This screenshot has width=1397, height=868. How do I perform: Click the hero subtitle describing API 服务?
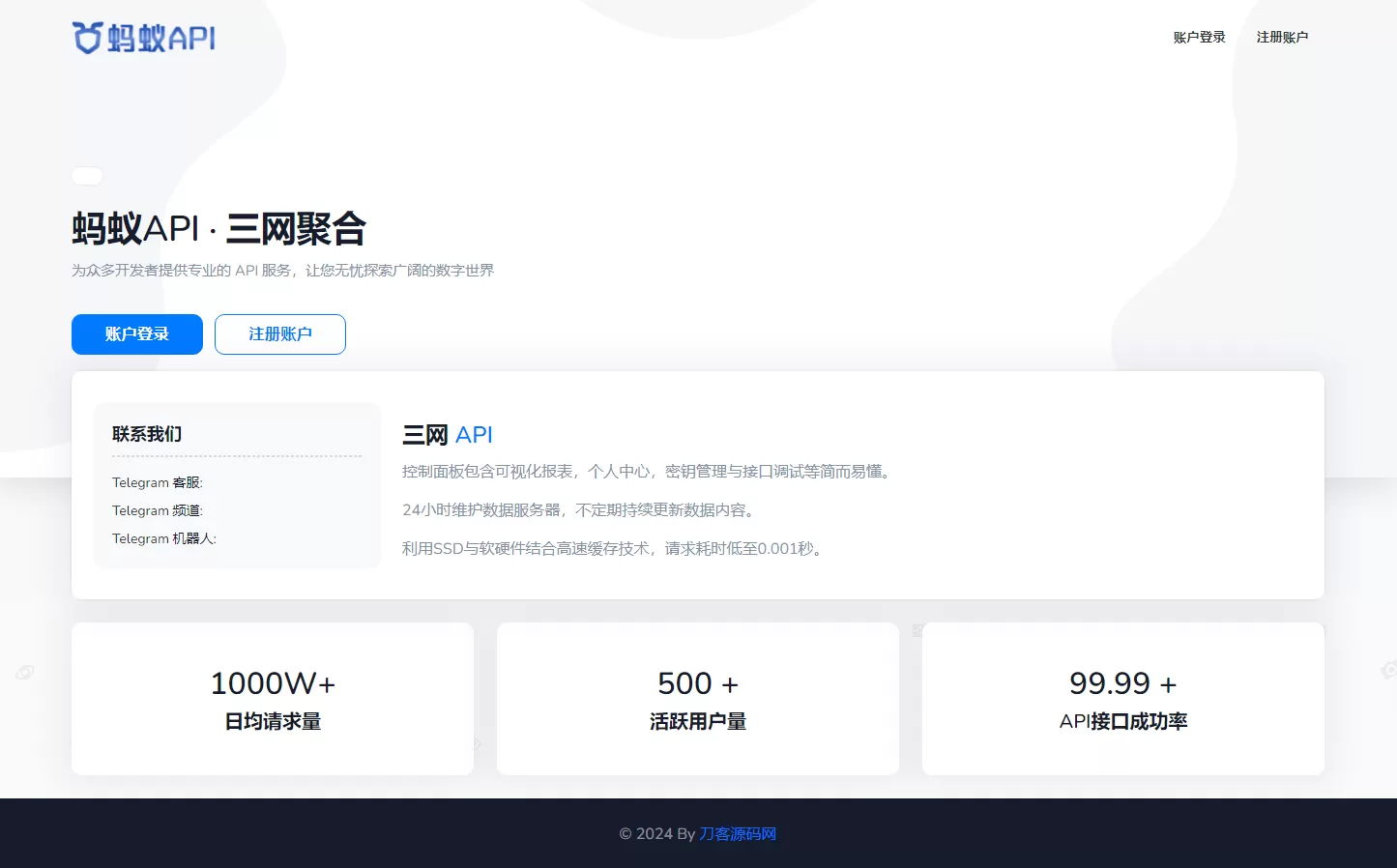pyautogui.click(x=281, y=270)
